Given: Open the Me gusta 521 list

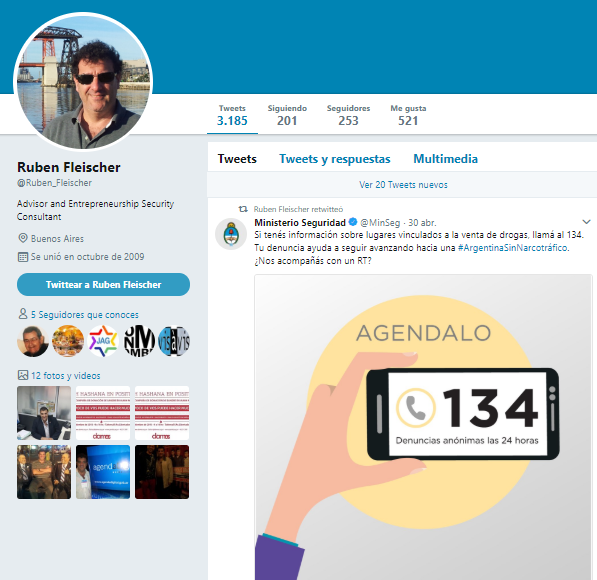Looking at the screenshot, I should (x=408, y=115).
